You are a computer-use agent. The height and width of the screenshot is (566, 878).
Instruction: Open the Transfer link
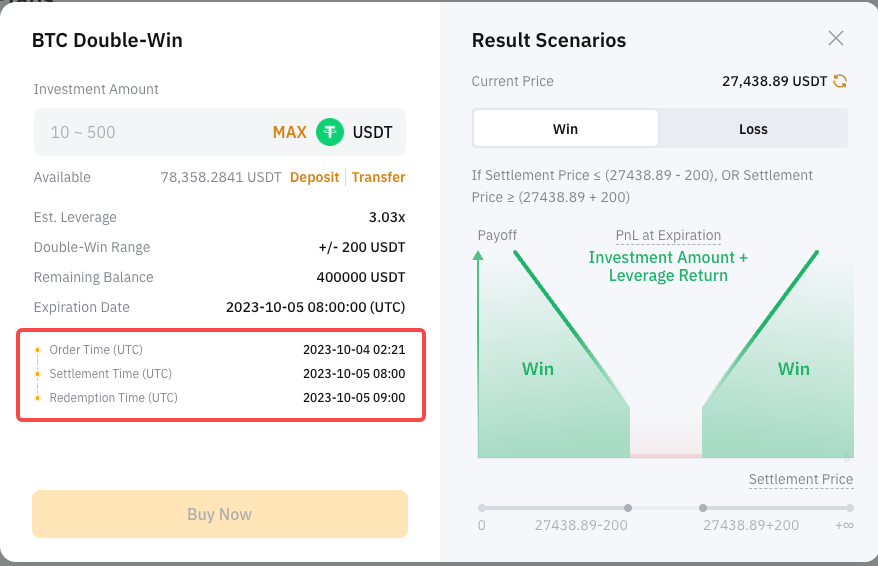pyautogui.click(x=378, y=177)
